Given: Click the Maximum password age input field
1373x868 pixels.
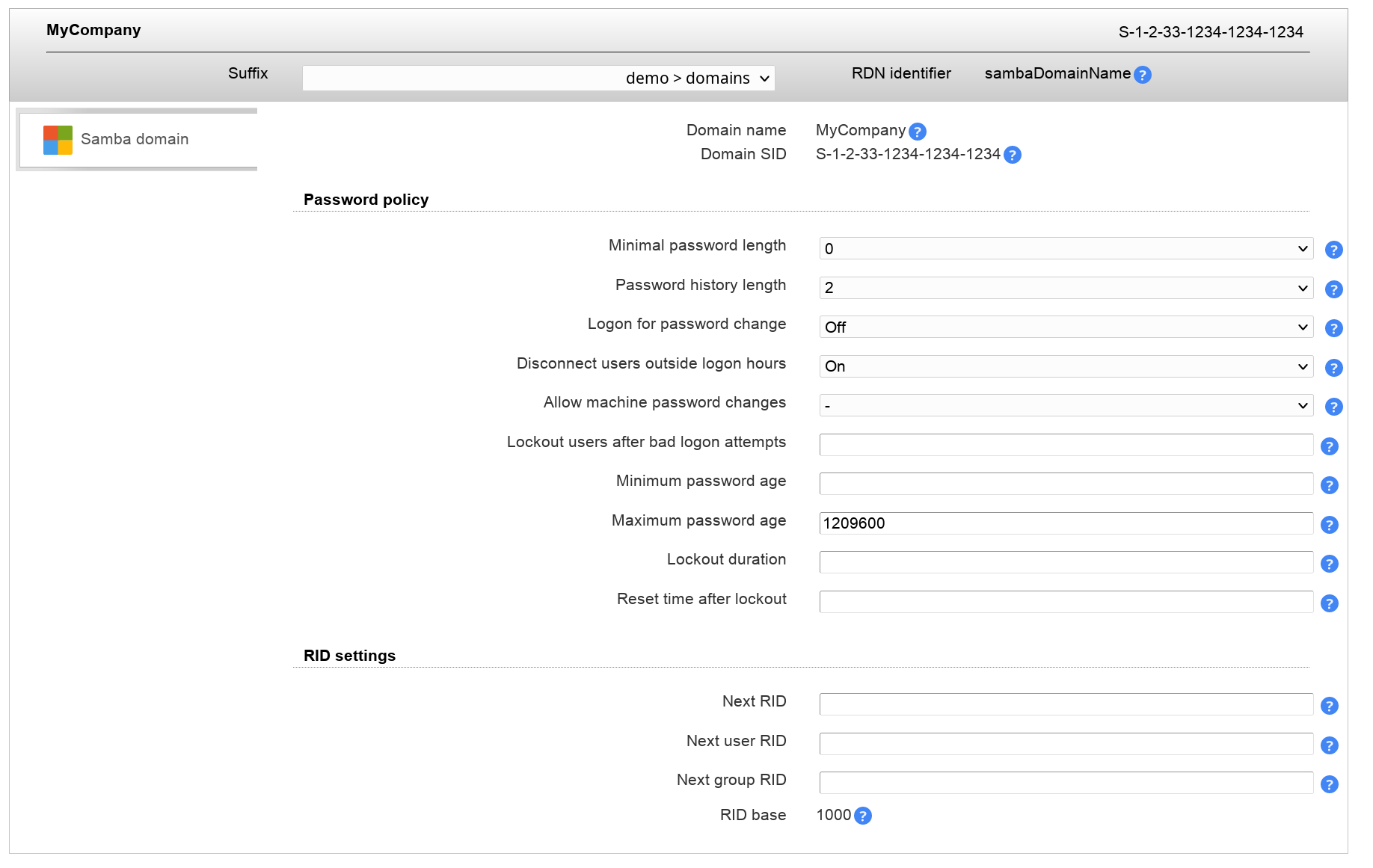Looking at the screenshot, I should click(x=1066, y=523).
